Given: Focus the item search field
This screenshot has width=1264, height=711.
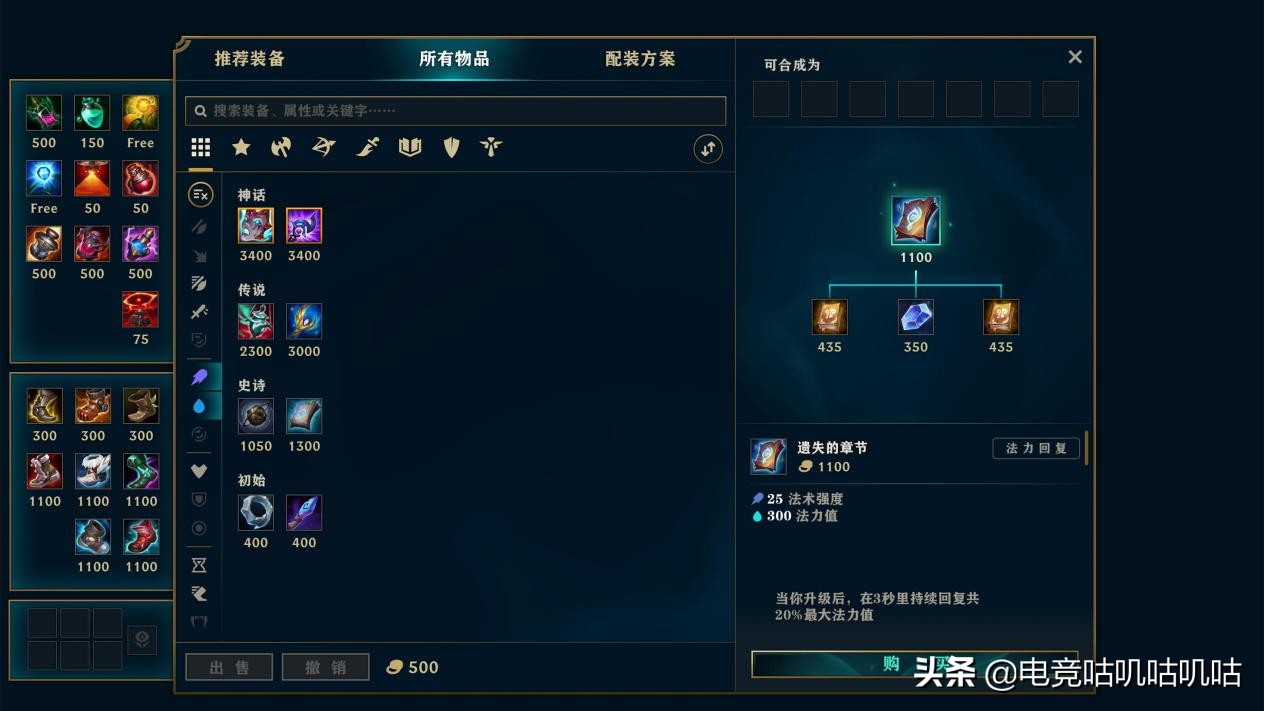Looking at the screenshot, I should click(456, 111).
